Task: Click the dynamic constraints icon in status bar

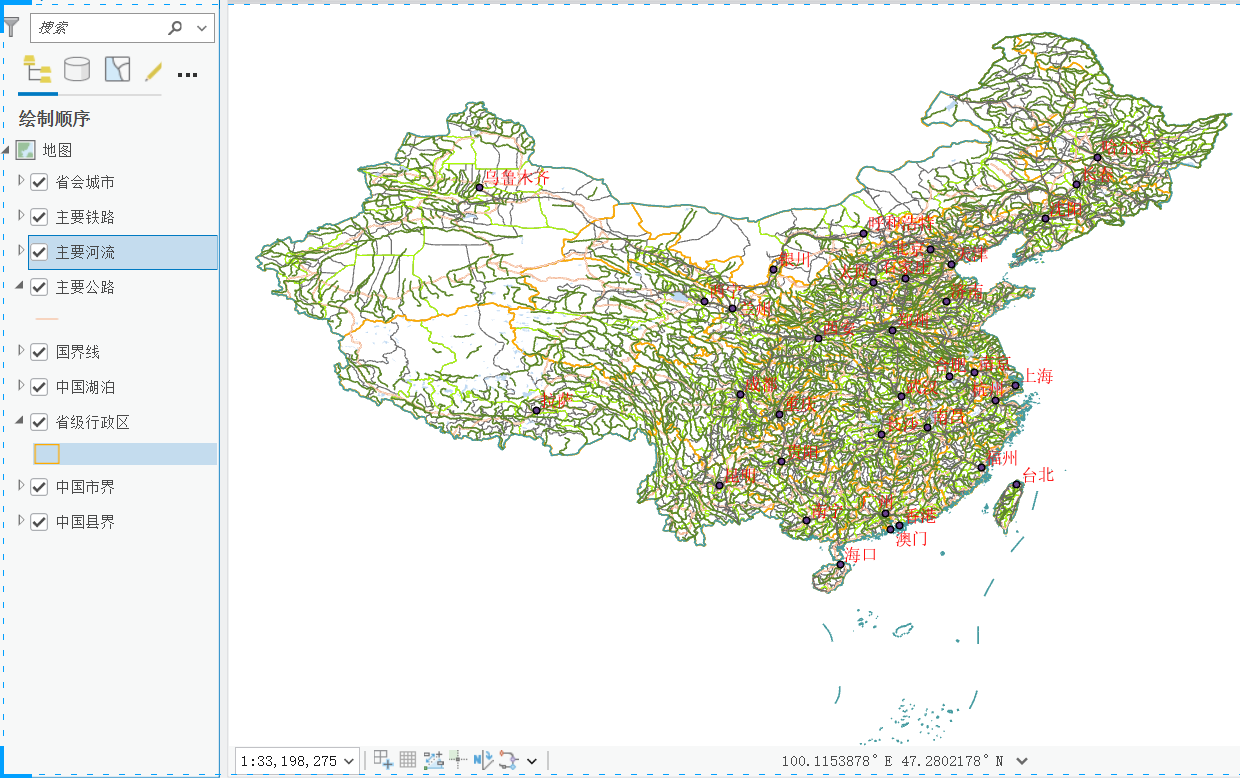Action: pyautogui.click(x=509, y=760)
